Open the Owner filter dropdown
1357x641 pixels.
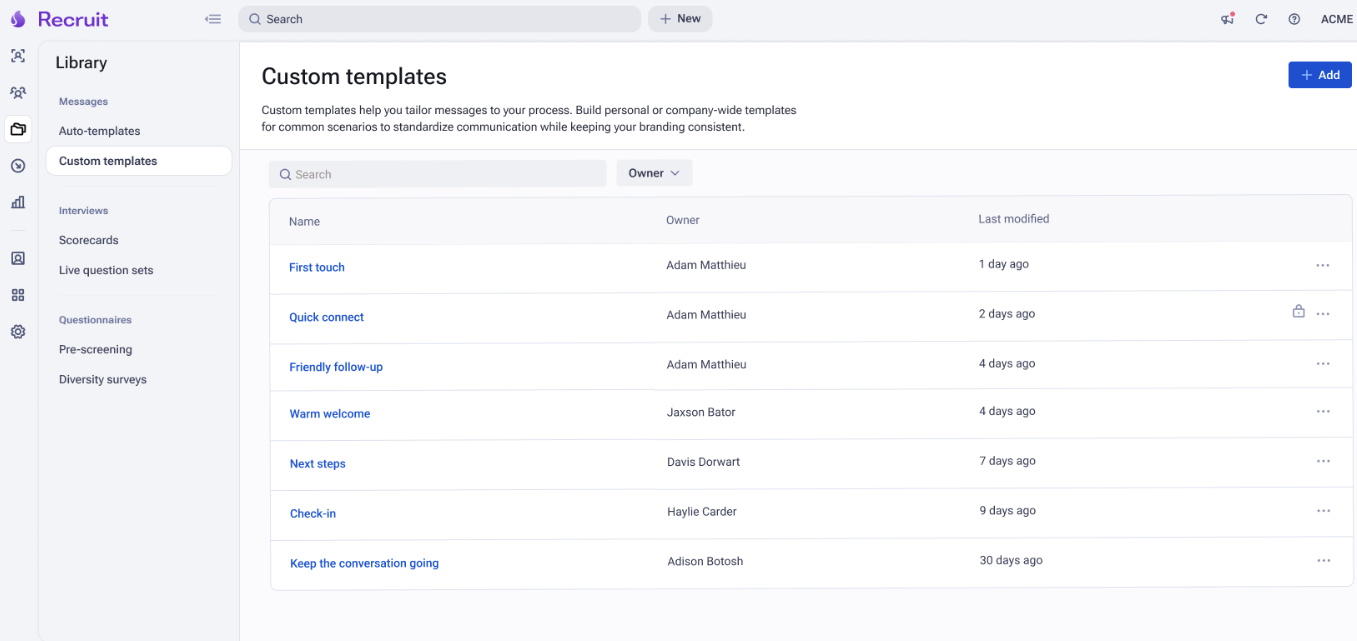click(x=654, y=172)
